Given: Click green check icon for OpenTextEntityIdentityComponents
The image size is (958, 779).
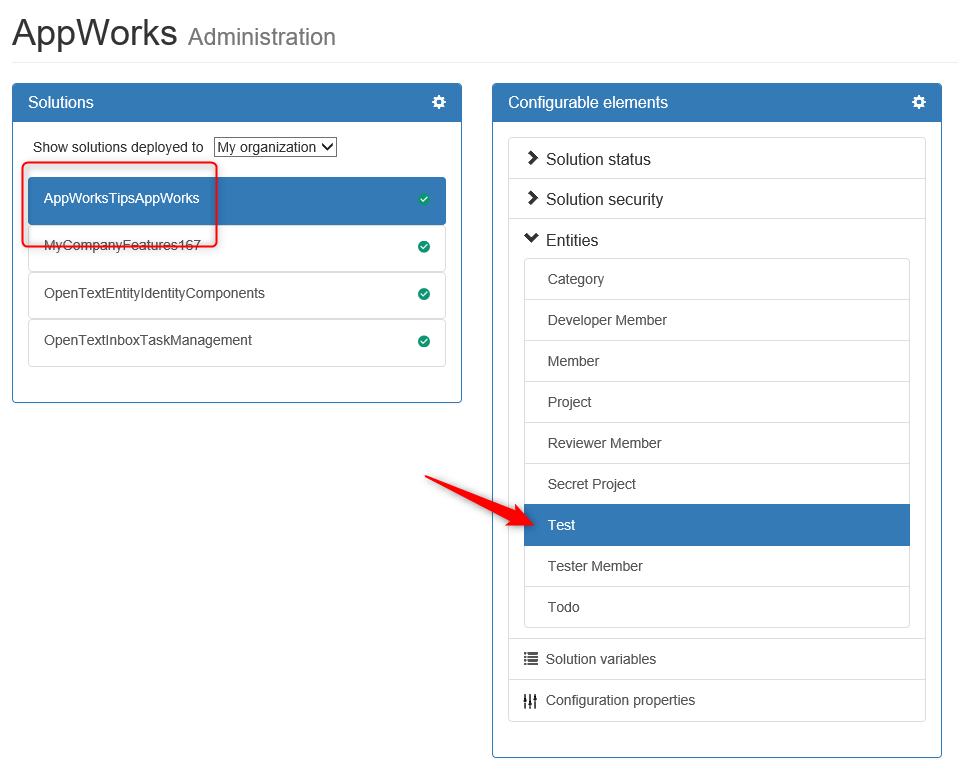Looking at the screenshot, I should (423, 294).
